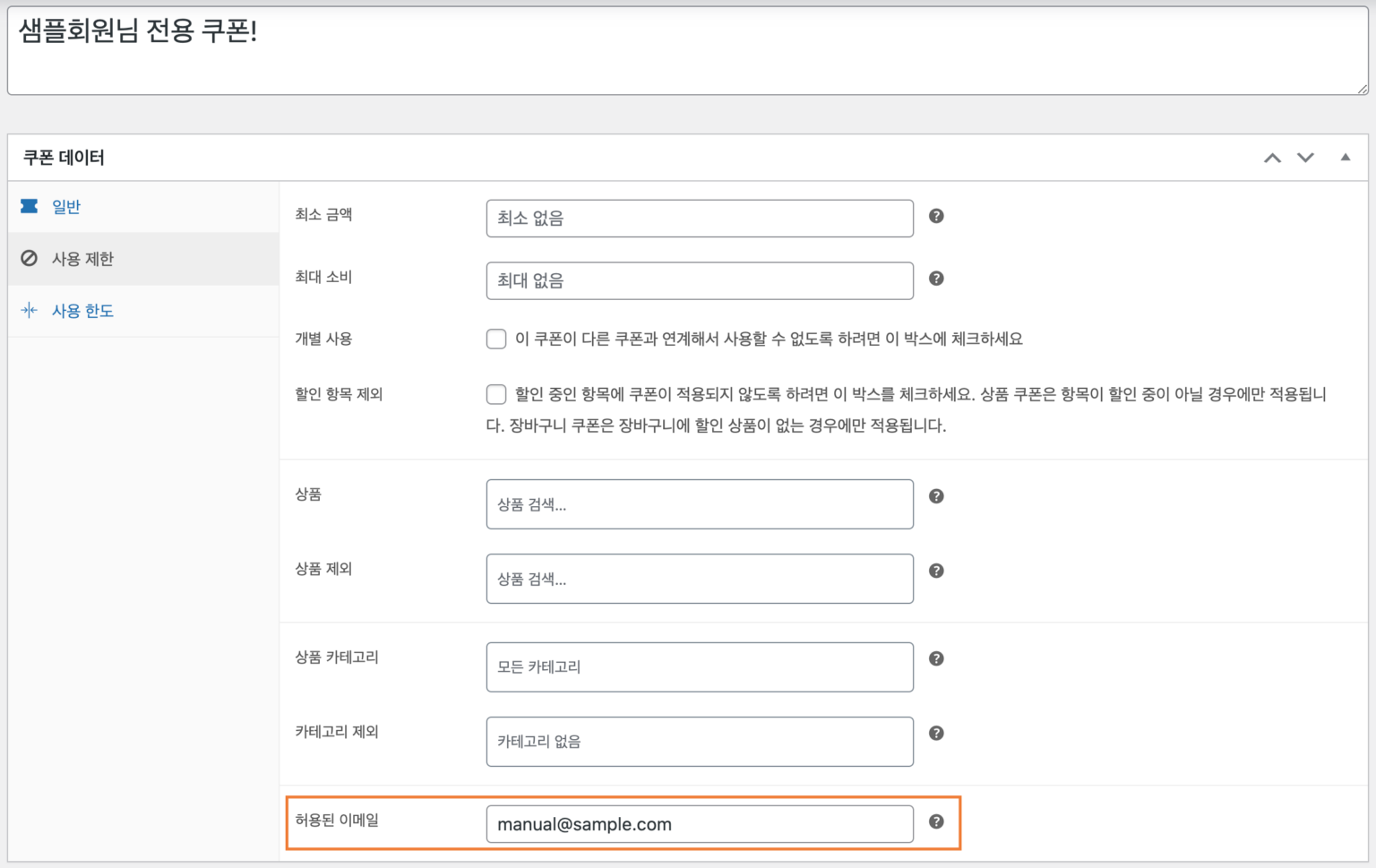This screenshot has height=868, width=1376.
Task: Click help icon beside 카테고리 제외 field
Action: point(936,733)
